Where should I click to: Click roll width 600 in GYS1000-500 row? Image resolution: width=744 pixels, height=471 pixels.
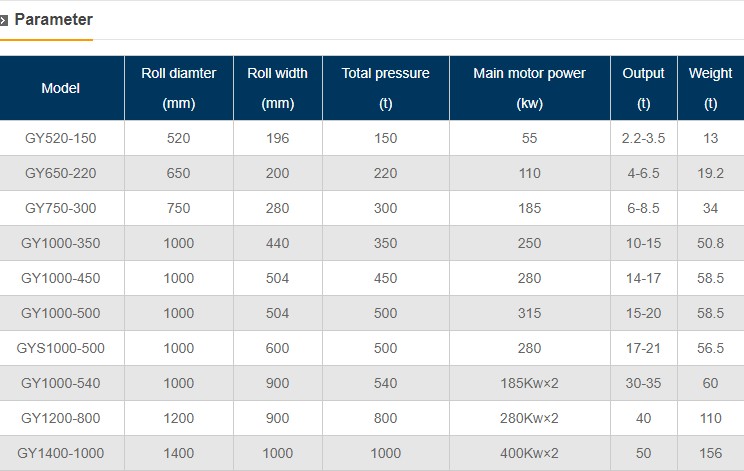click(278, 348)
